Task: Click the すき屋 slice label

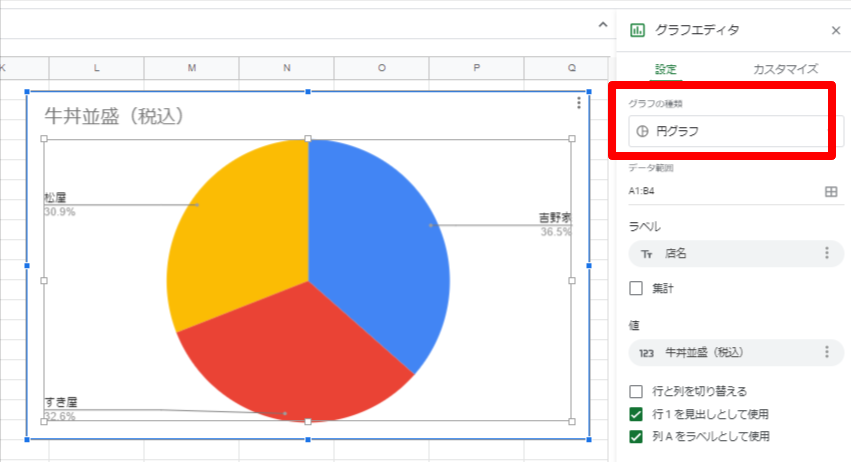Action: pyautogui.click(x=61, y=402)
